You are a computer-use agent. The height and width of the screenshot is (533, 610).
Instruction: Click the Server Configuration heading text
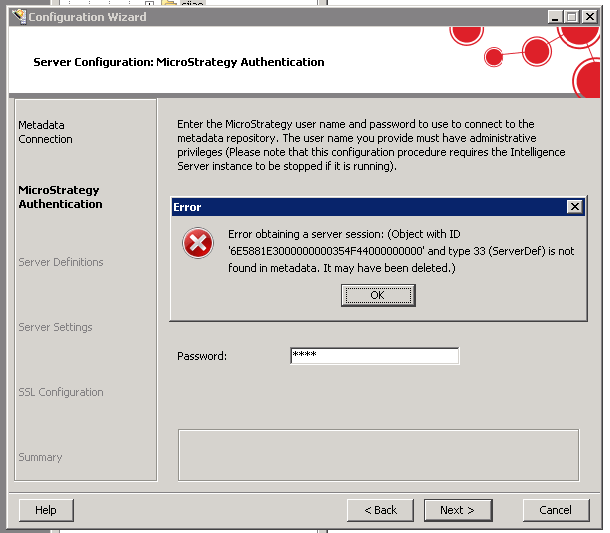pos(179,62)
